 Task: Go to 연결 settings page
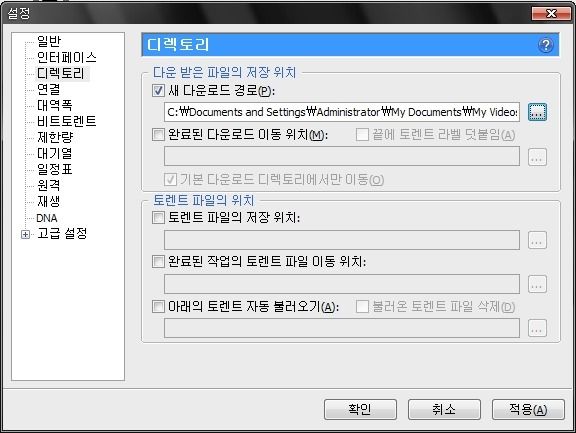tap(48, 89)
